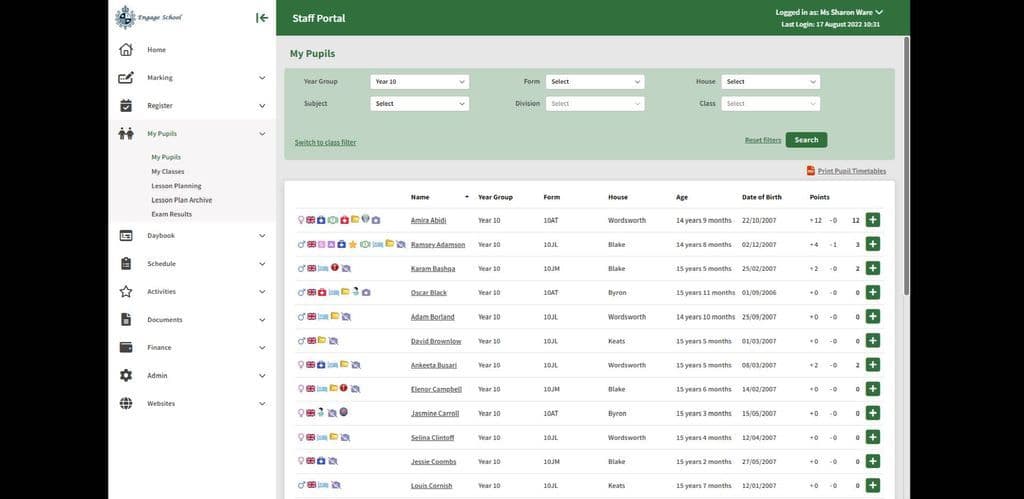The width and height of the screenshot is (1024, 499).
Task: Click the Reset filters link
Action: point(763,140)
